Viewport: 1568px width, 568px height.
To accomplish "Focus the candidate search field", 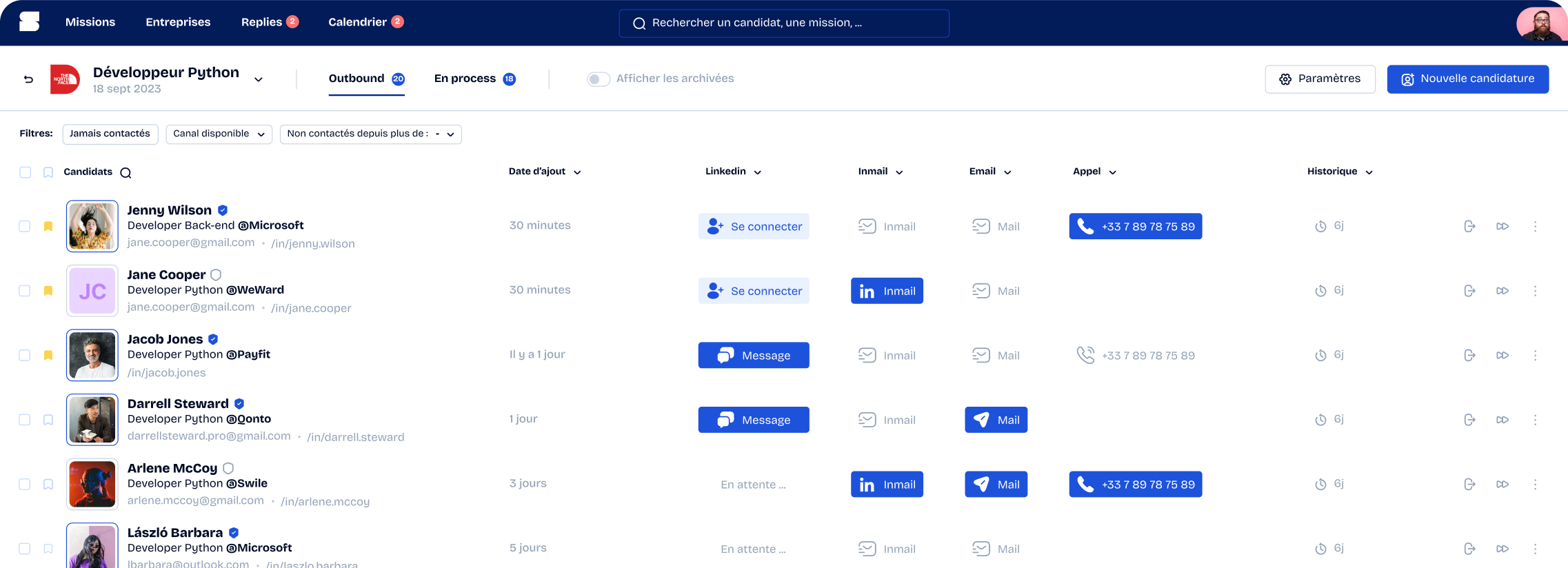I will click(784, 23).
